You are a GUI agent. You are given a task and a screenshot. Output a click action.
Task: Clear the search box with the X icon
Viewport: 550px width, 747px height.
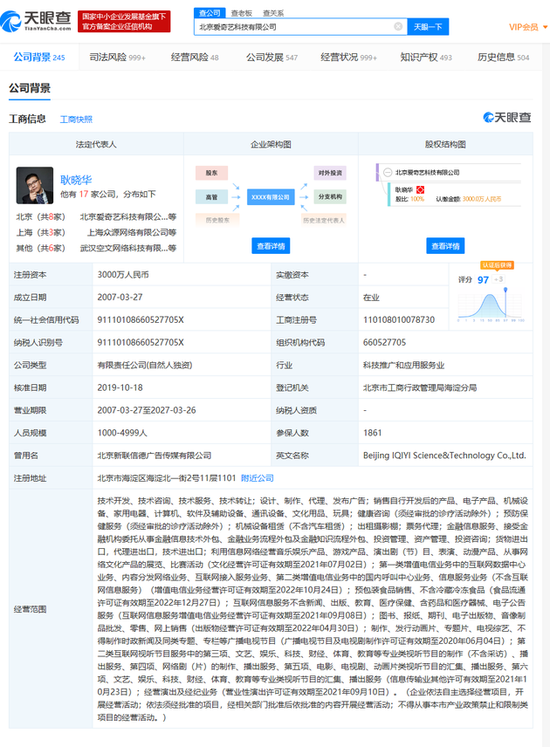coord(398,27)
